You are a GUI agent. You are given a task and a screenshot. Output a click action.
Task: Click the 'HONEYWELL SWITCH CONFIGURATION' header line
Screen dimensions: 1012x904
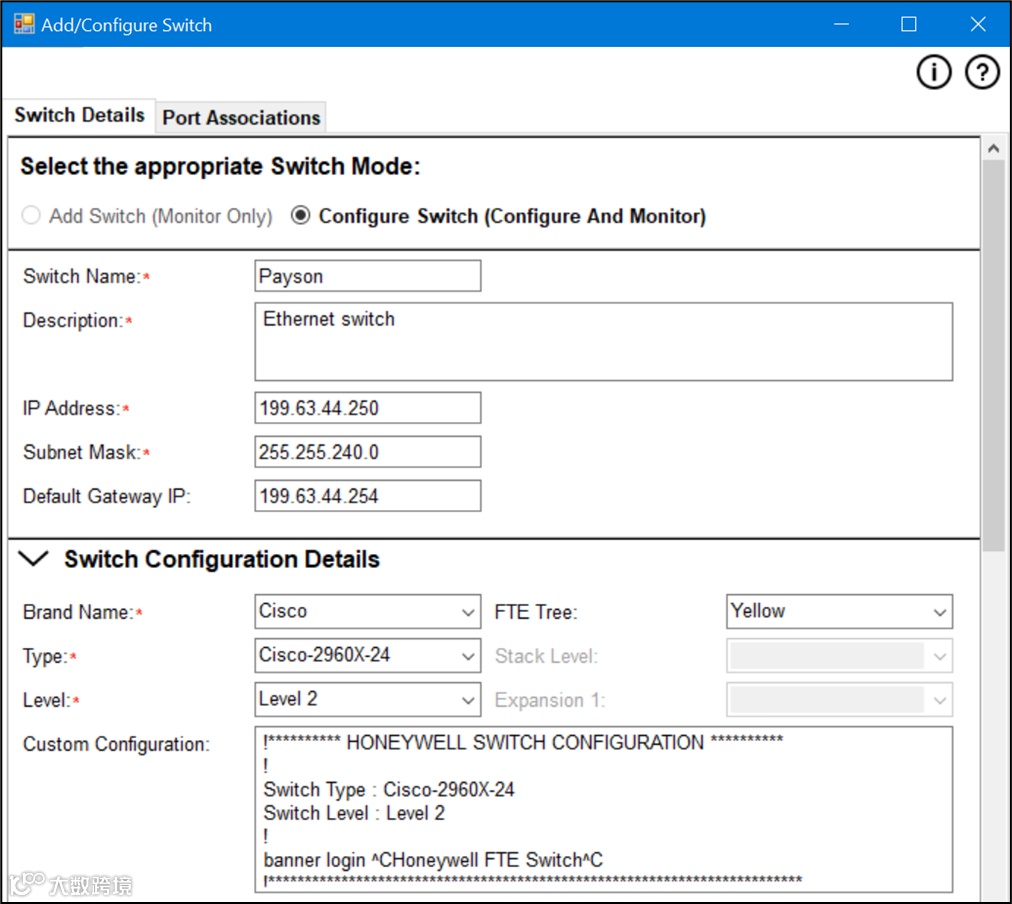523,742
